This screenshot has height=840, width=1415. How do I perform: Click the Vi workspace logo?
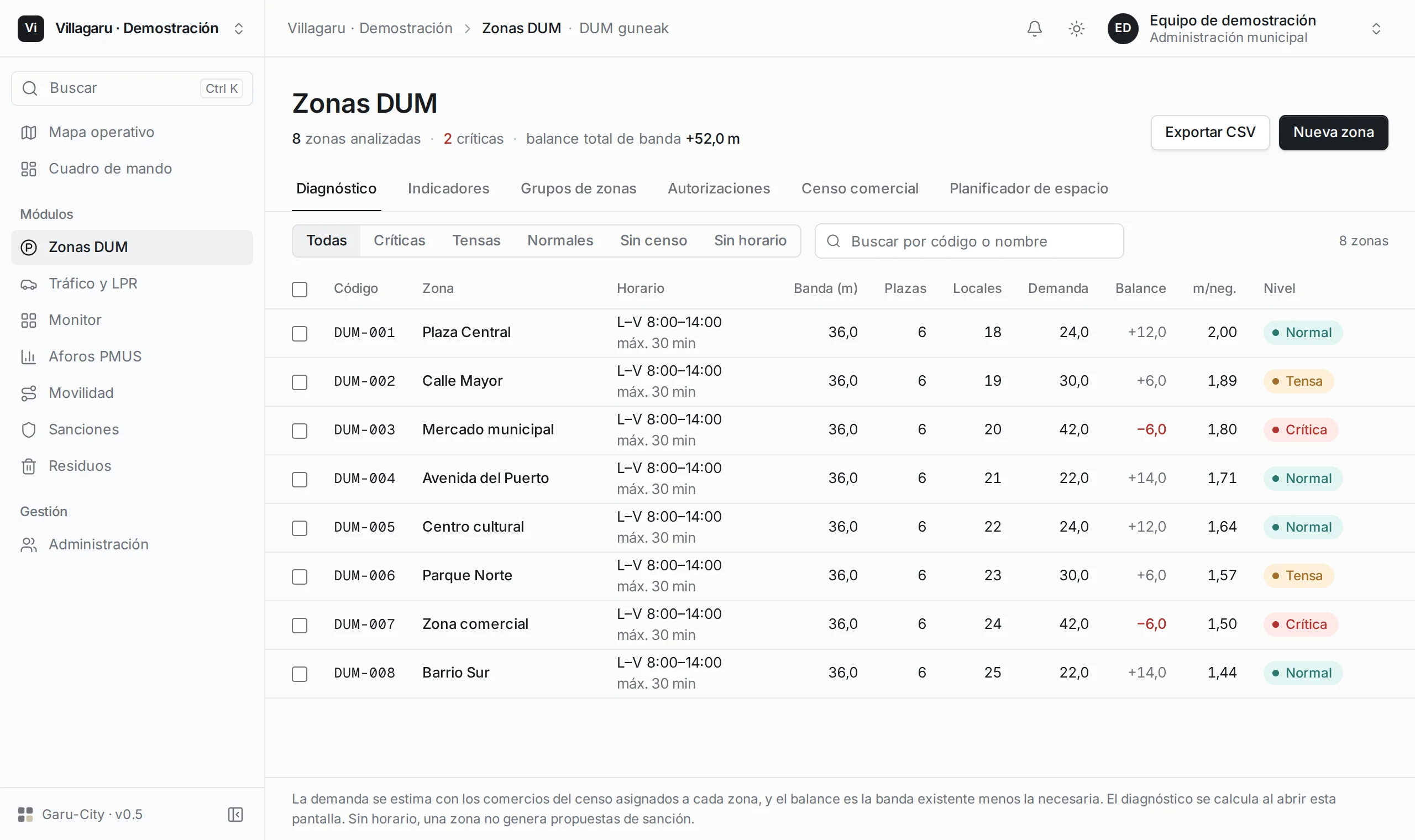tap(30, 28)
